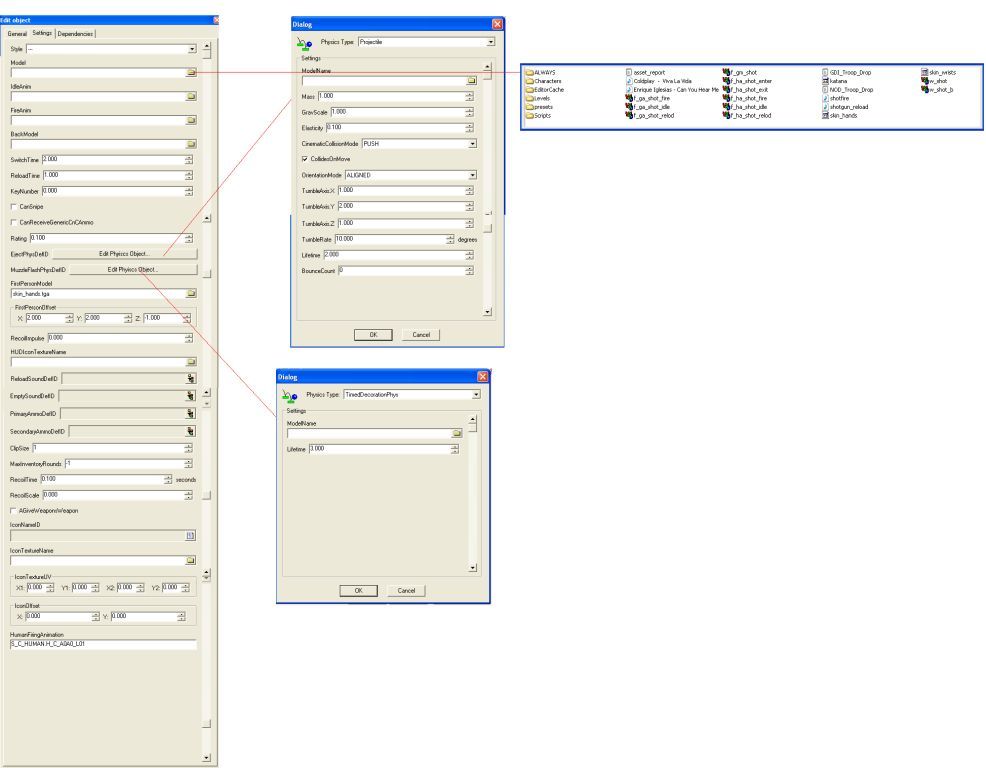
Task: Enable the CanSnipe checkbox
Action: pyautogui.click(x=12, y=205)
